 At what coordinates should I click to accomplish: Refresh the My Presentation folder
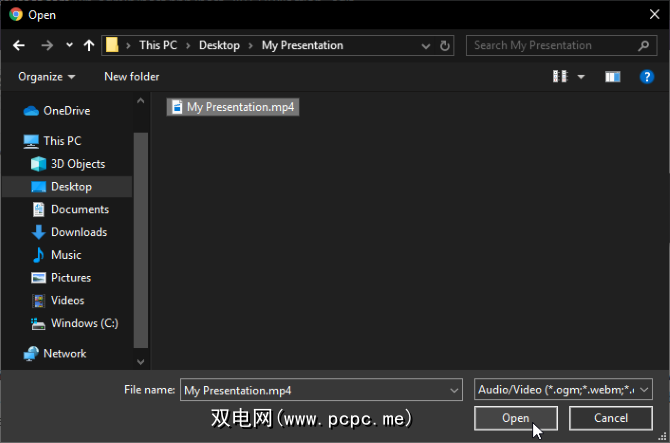coord(444,46)
